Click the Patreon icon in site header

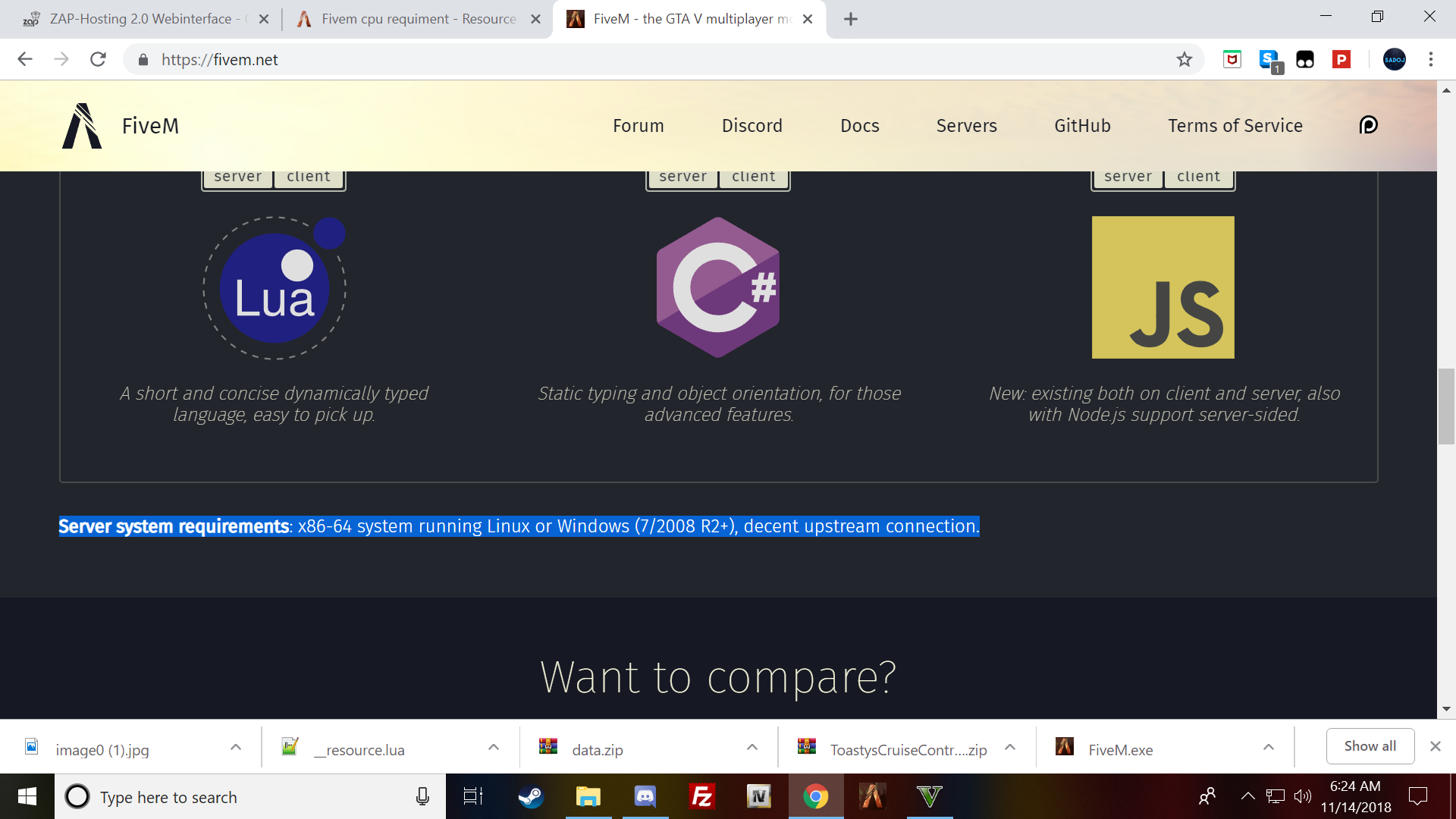[1368, 125]
